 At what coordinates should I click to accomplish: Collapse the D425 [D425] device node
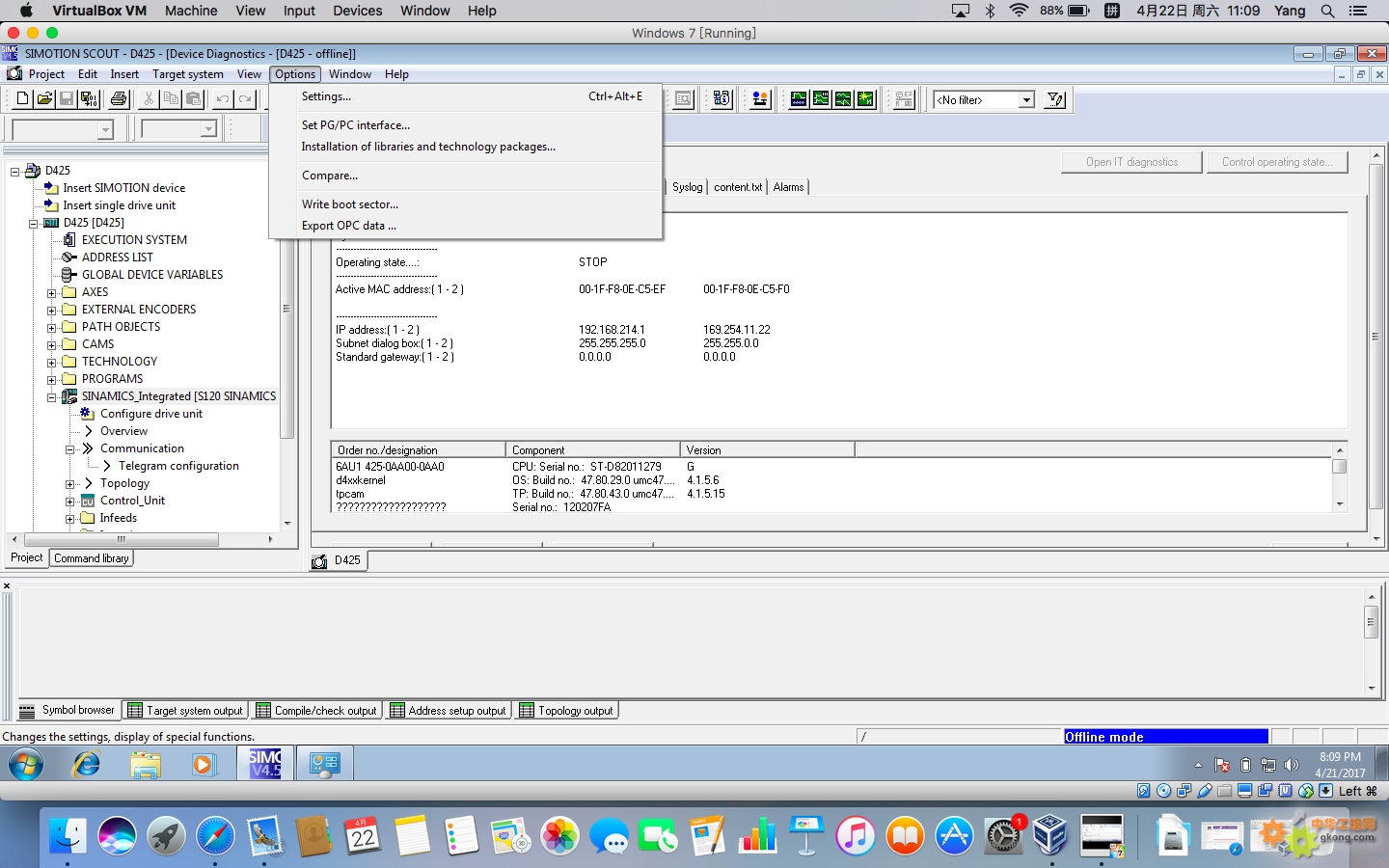pyautogui.click(x=34, y=223)
